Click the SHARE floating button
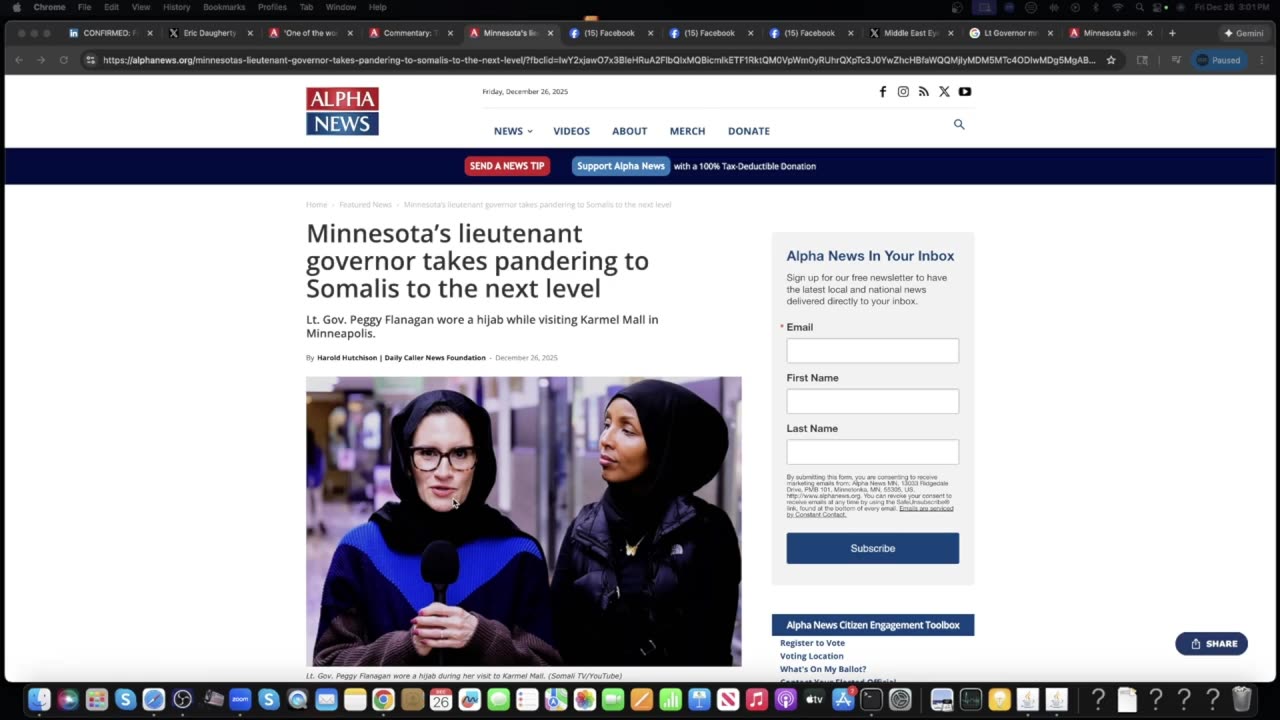Viewport: 1280px width, 720px height. (1211, 644)
